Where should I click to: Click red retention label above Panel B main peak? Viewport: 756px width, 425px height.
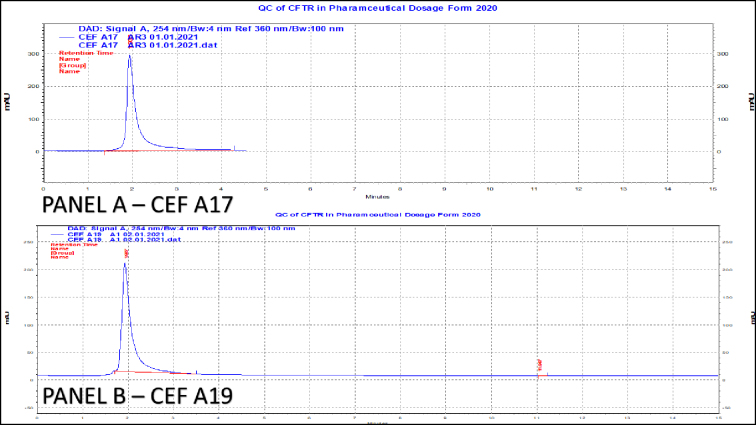126,253
